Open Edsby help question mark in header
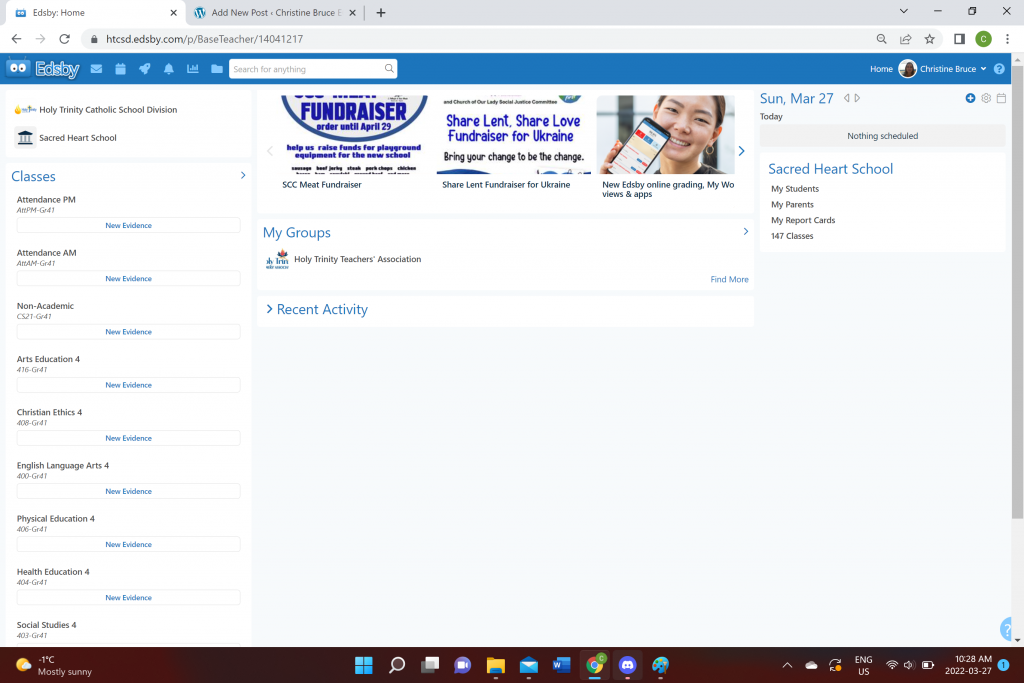Viewport: 1024px width, 683px height. pos(999,69)
